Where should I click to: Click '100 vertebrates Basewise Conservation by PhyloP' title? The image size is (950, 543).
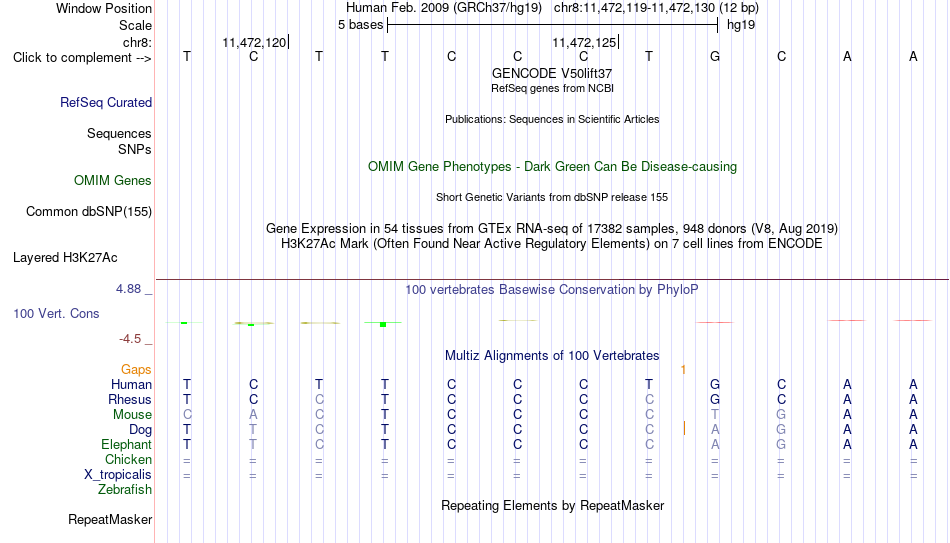tap(552, 290)
